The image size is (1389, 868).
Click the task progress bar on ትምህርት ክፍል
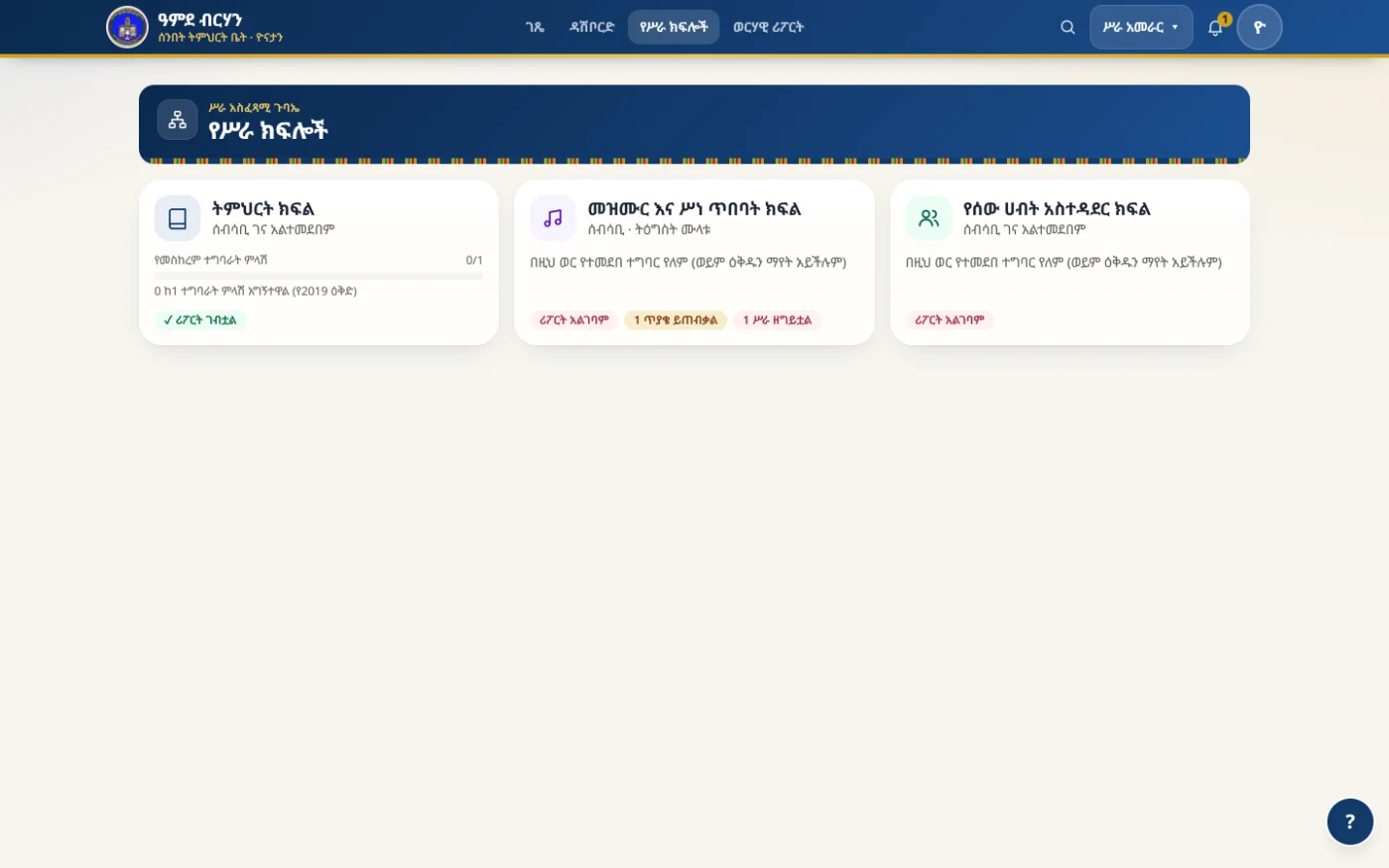click(318, 276)
